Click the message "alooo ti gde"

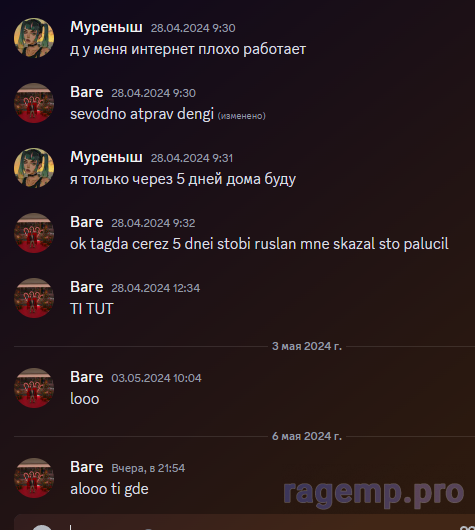109,489
